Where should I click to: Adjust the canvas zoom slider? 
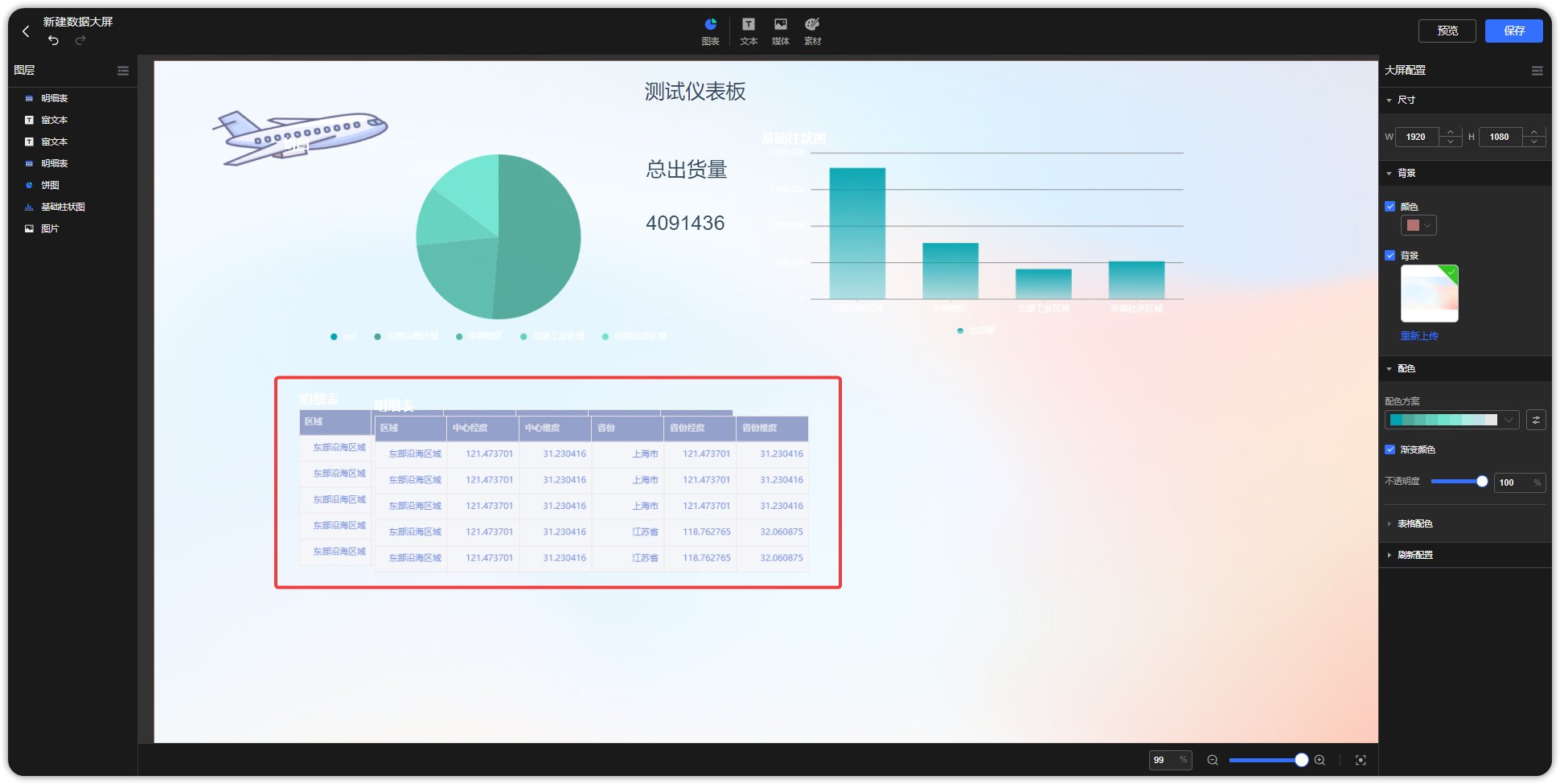[1301, 760]
